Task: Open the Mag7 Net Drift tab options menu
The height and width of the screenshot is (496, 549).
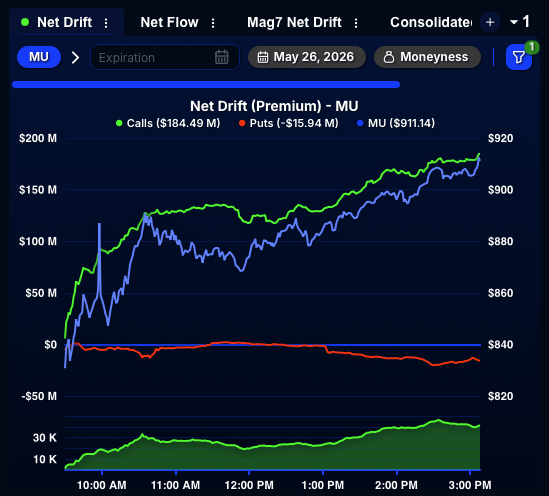Action: (356, 23)
